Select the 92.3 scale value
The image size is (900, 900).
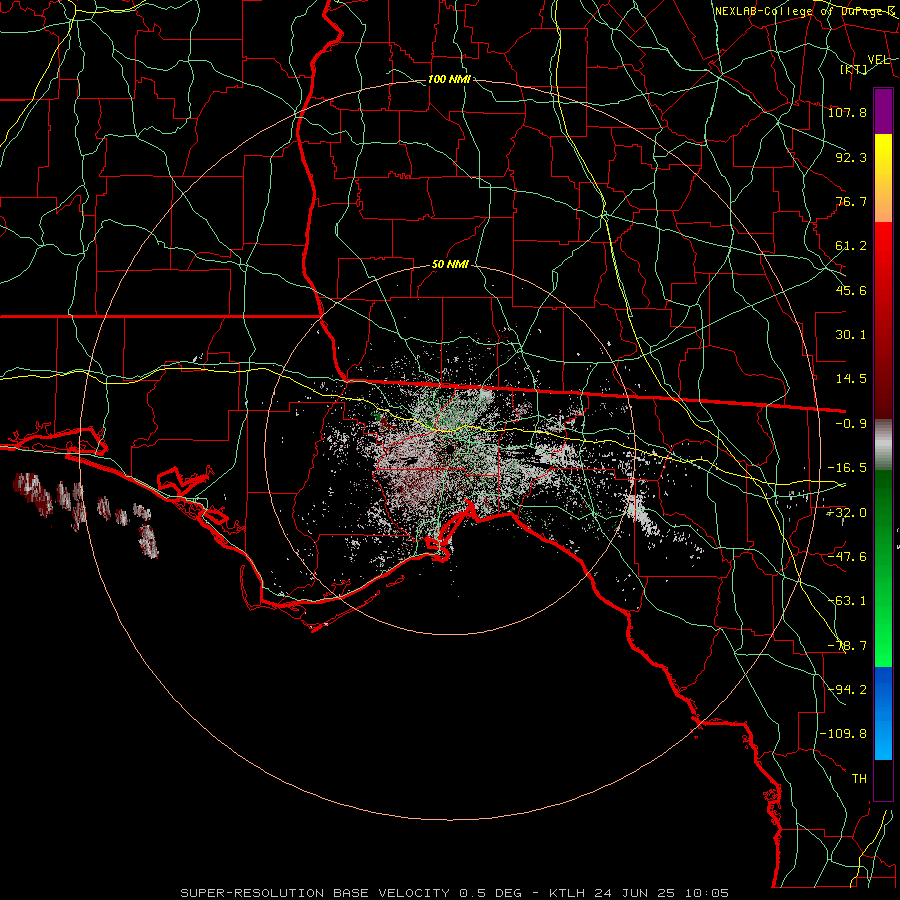pos(851,157)
